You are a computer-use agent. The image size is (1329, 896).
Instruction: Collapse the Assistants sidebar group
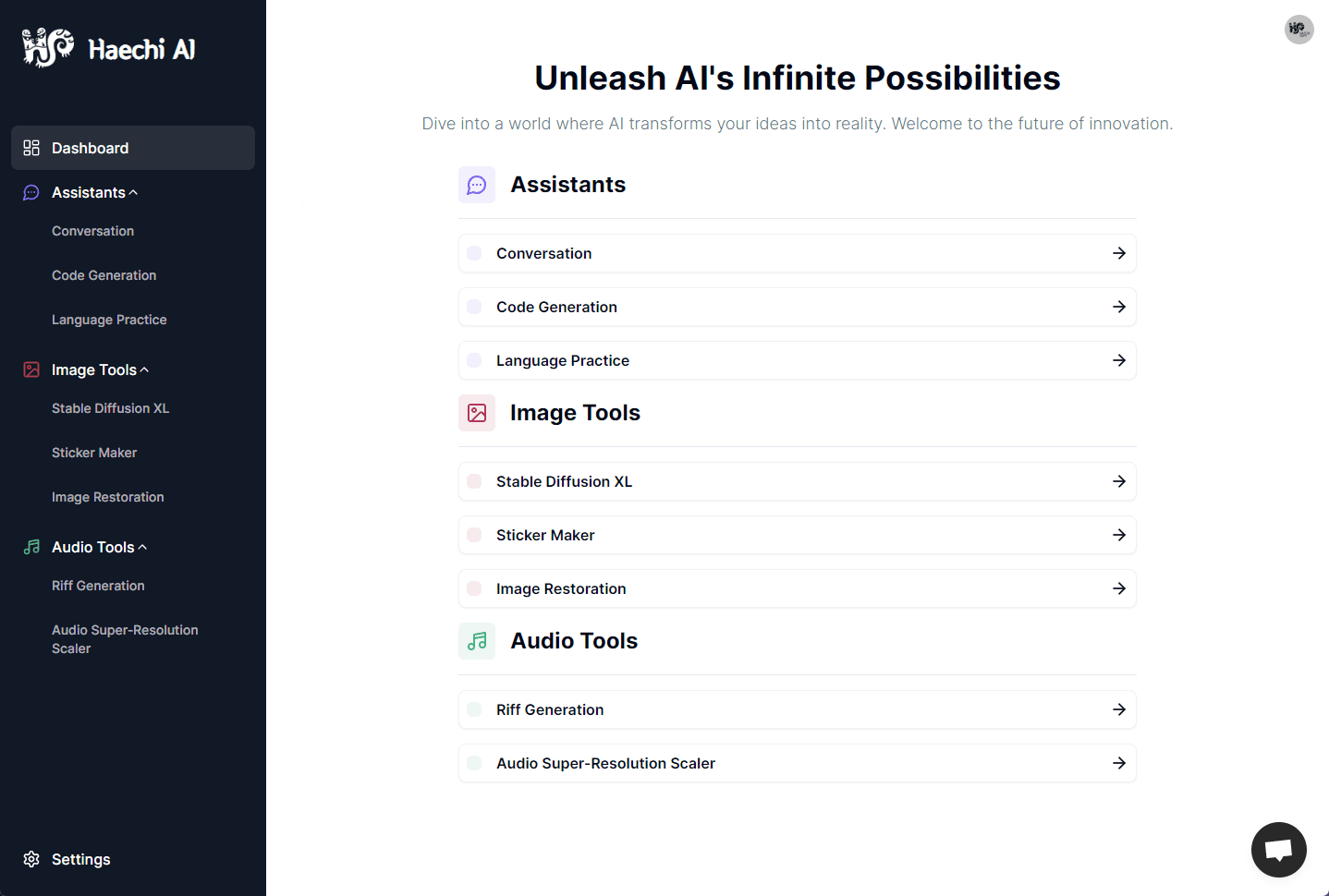[x=133, y=192]
